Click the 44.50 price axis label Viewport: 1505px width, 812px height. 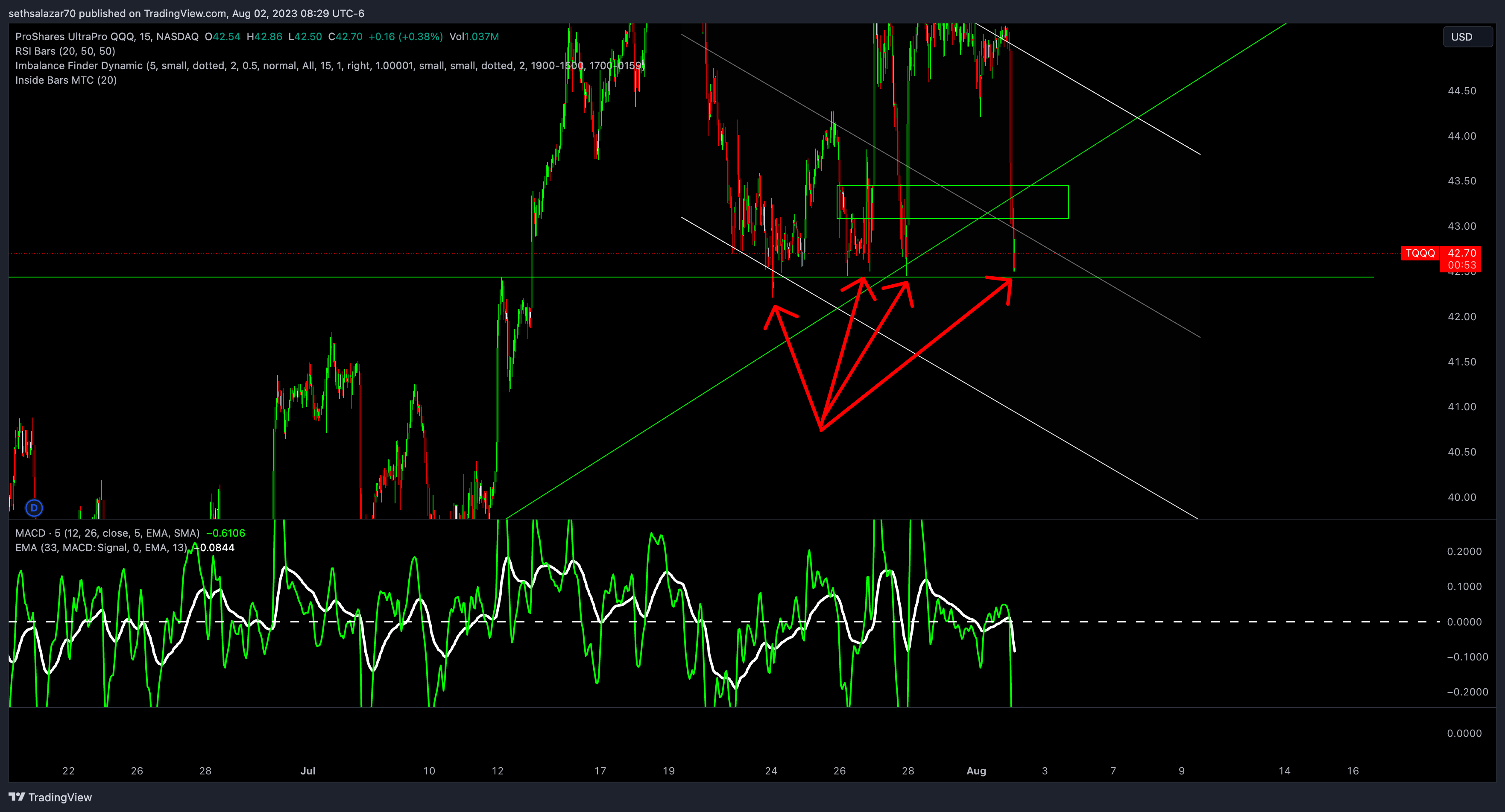pos(1461,91)
